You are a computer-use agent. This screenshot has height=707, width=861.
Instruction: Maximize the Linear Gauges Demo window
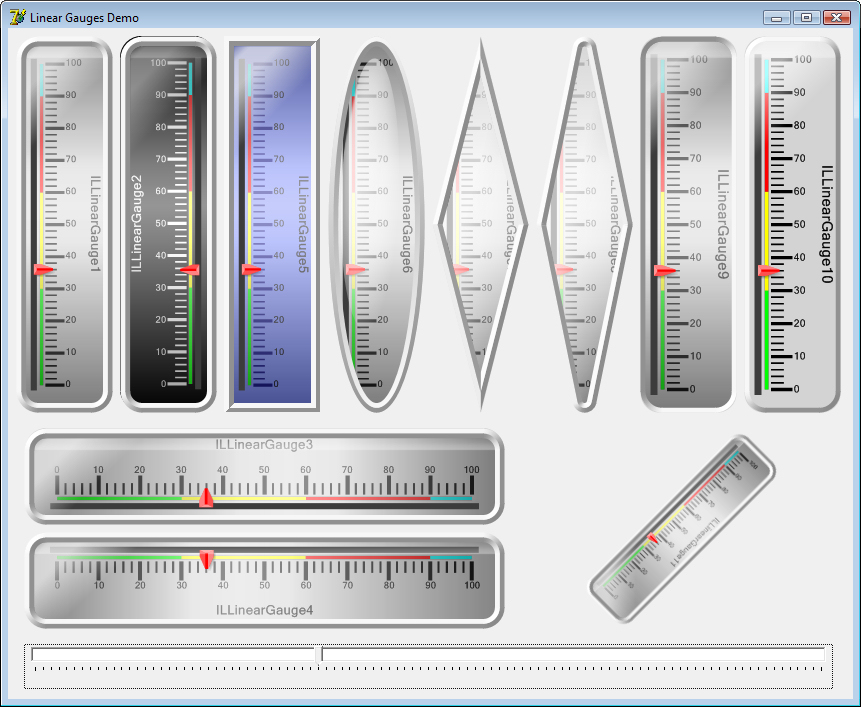point(806,17)
